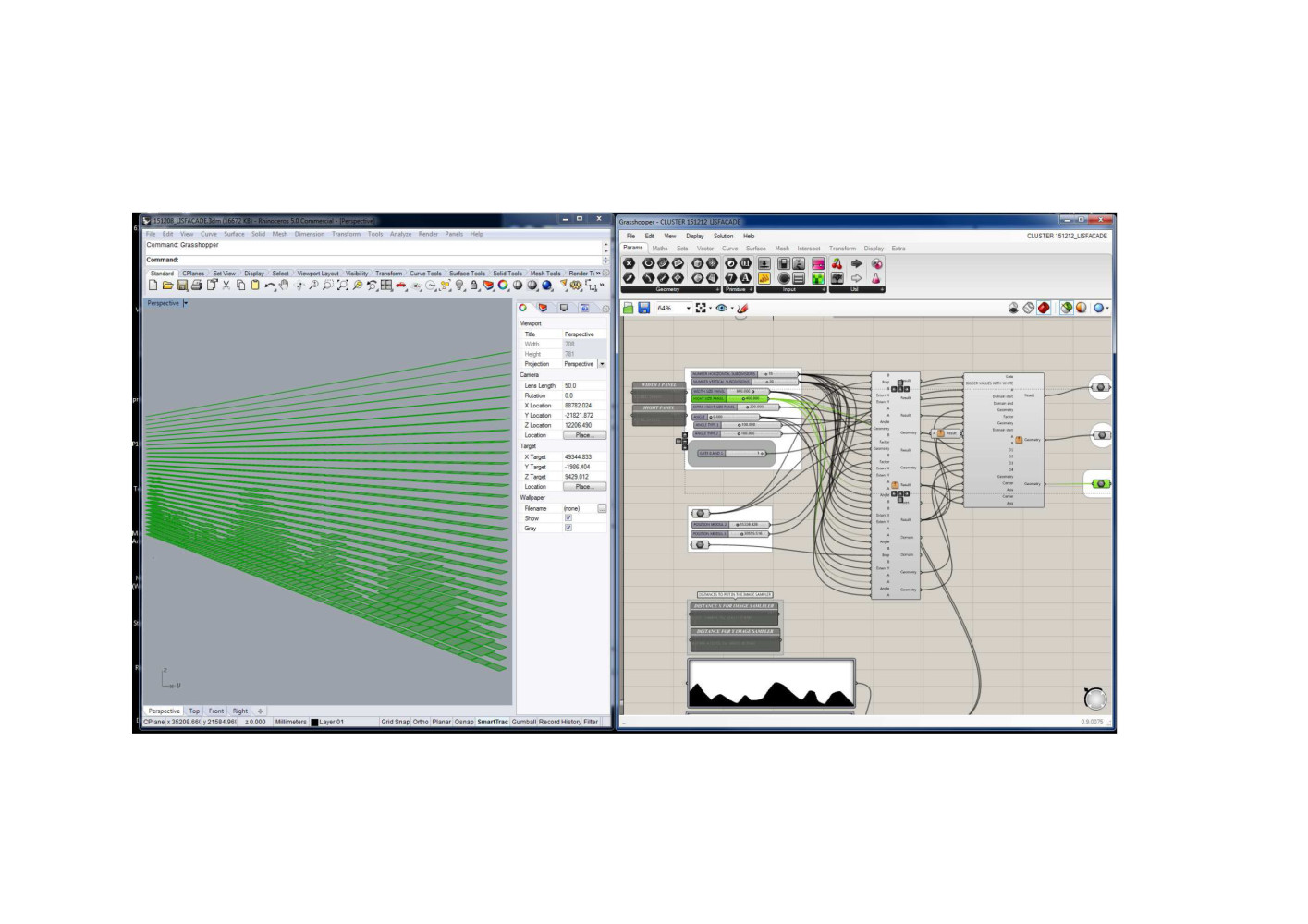1308x924 pixels.
Task: Click the Save icon in Rhino toolbar
Action: click(x=182, y=286)
